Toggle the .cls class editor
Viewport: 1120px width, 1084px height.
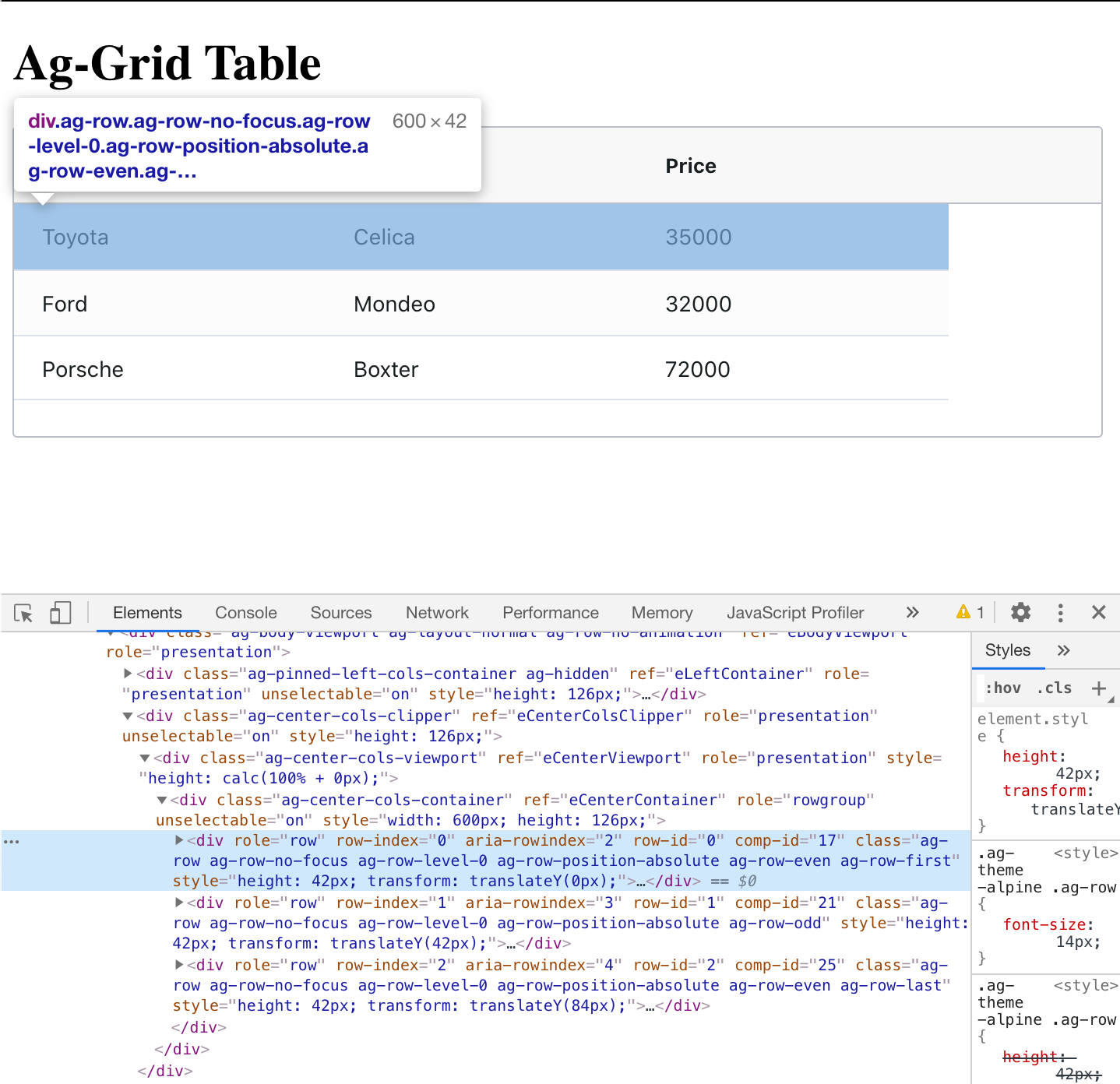click(1054, 688)
